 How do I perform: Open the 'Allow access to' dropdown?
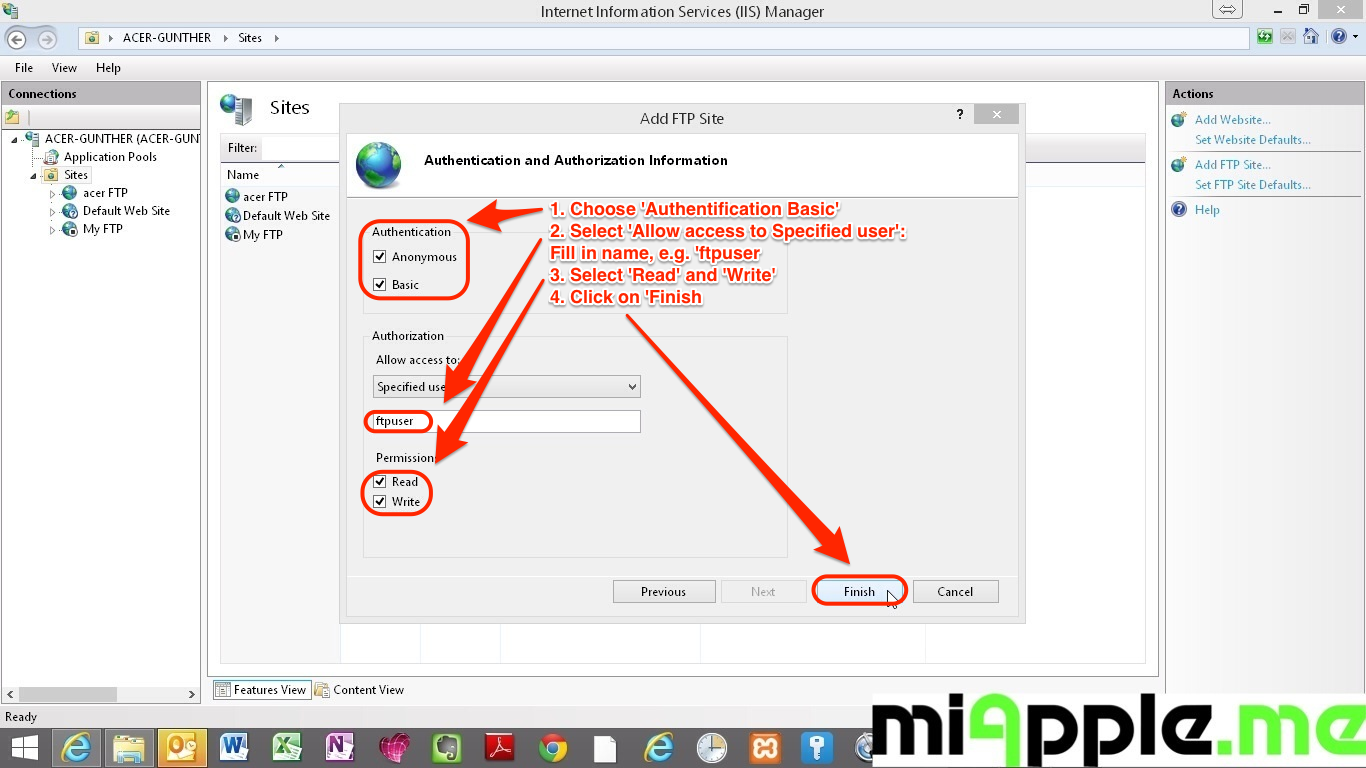point(506,387)
